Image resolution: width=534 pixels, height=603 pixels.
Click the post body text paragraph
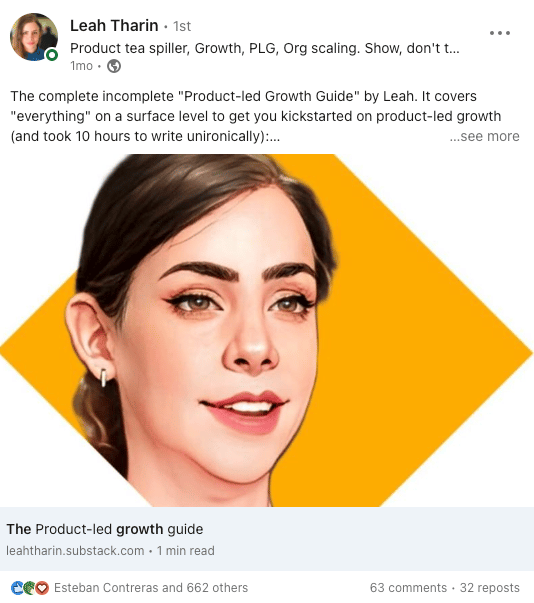256,116
